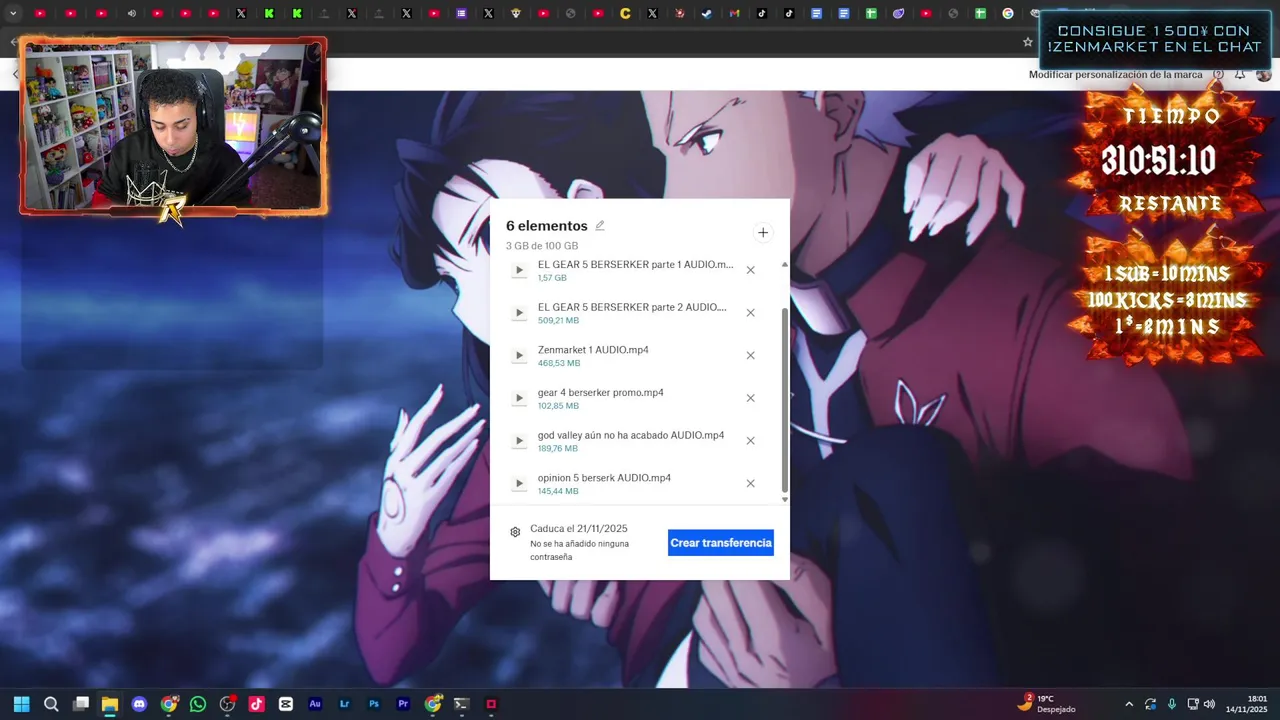The image size is (1280, 720).
Task: Open Adobe Audition from the taskbar
Action: point(315,704)
